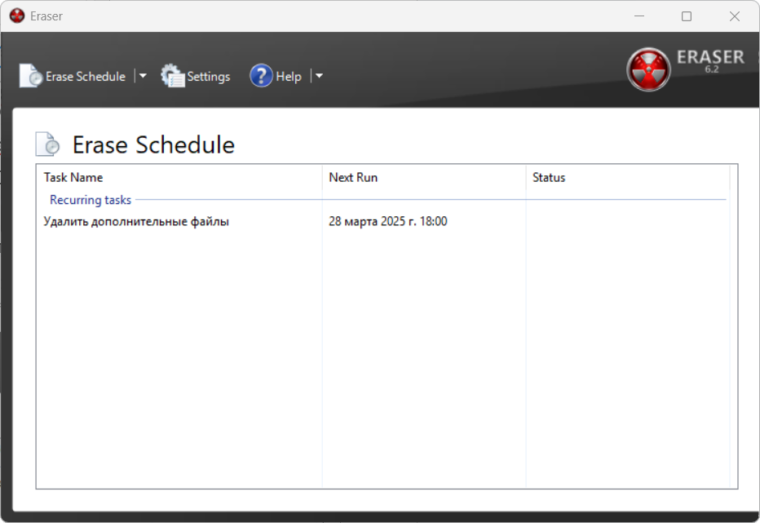760x523 pixels.
Task: Sort by the Next Run column header
Action: [353, 178]
